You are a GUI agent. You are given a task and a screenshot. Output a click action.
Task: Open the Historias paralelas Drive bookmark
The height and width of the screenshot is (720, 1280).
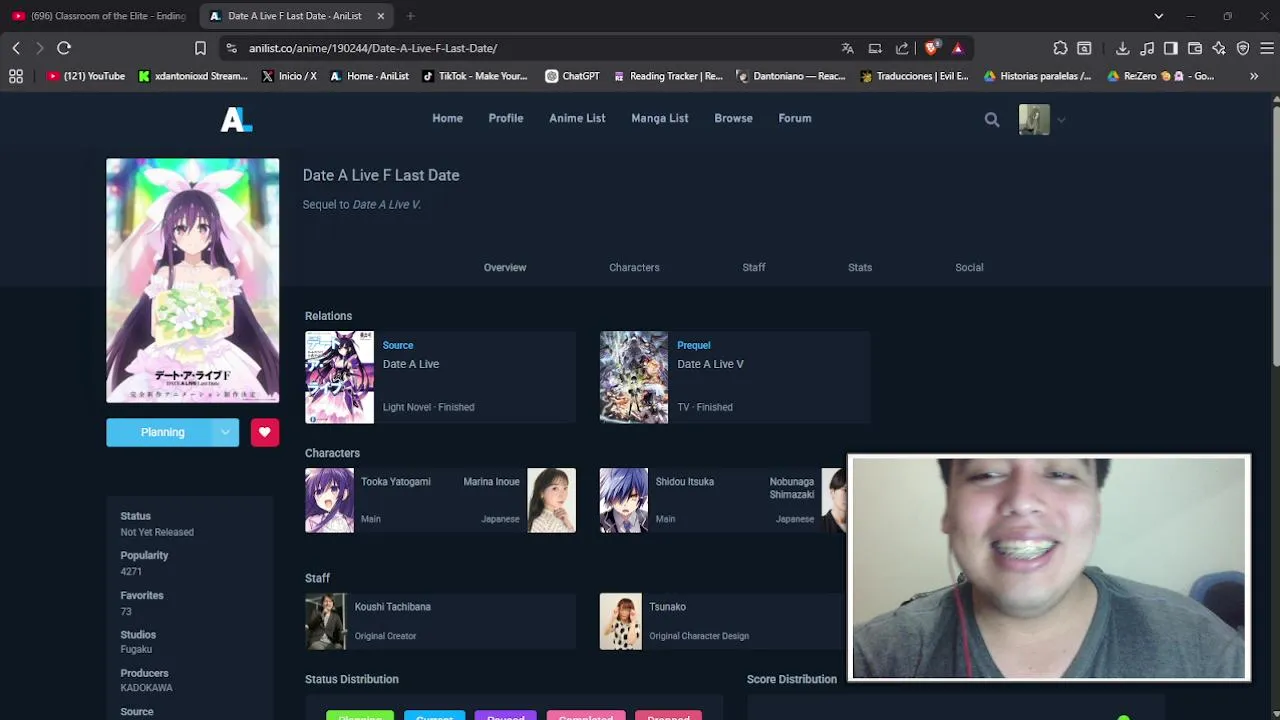(x=1038, y=76)
